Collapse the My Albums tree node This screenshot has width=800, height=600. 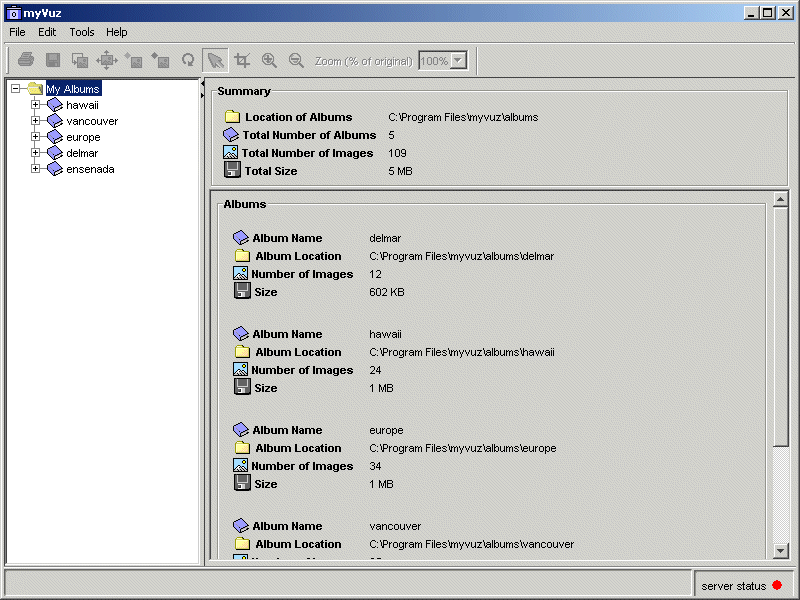point(16,88)
